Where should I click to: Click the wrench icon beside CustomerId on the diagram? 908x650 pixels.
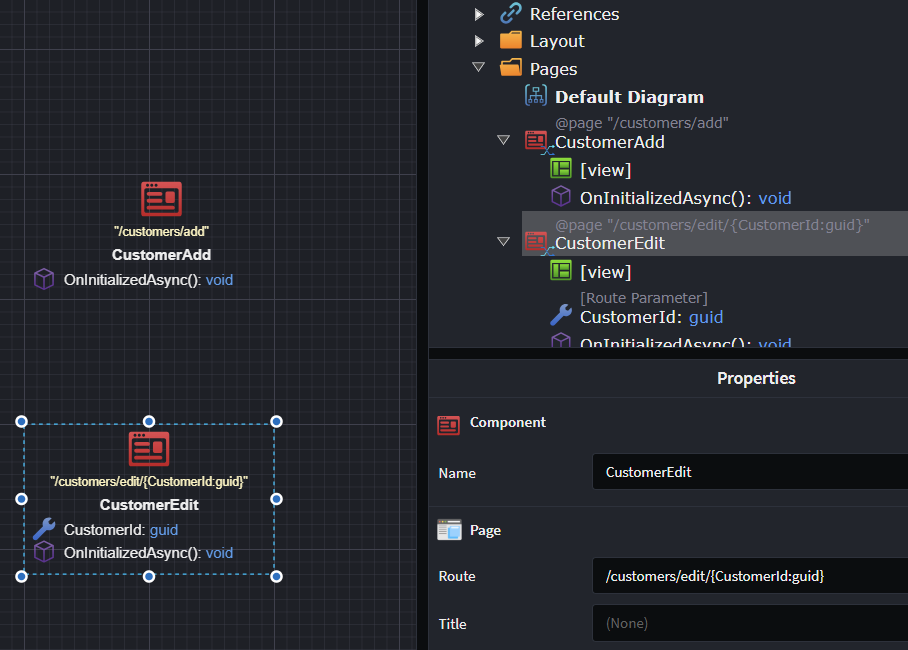(x=44, y=529)
